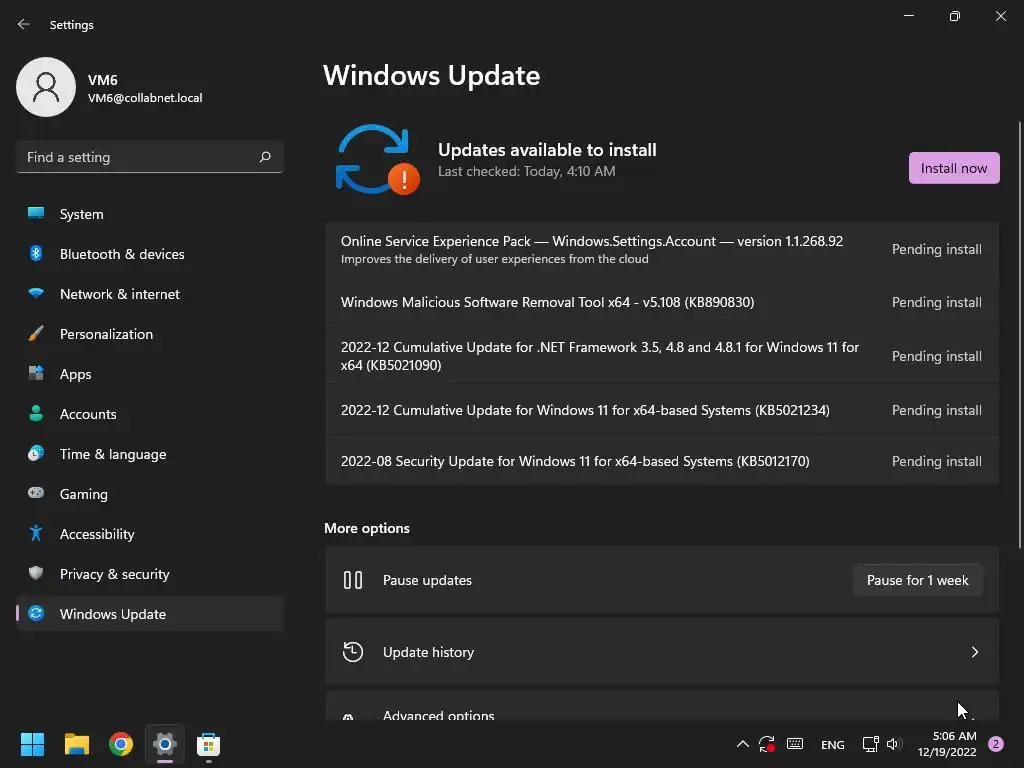Screen dimensions: 1024x768
Task: Open Advanced options row
Action: 662,706
